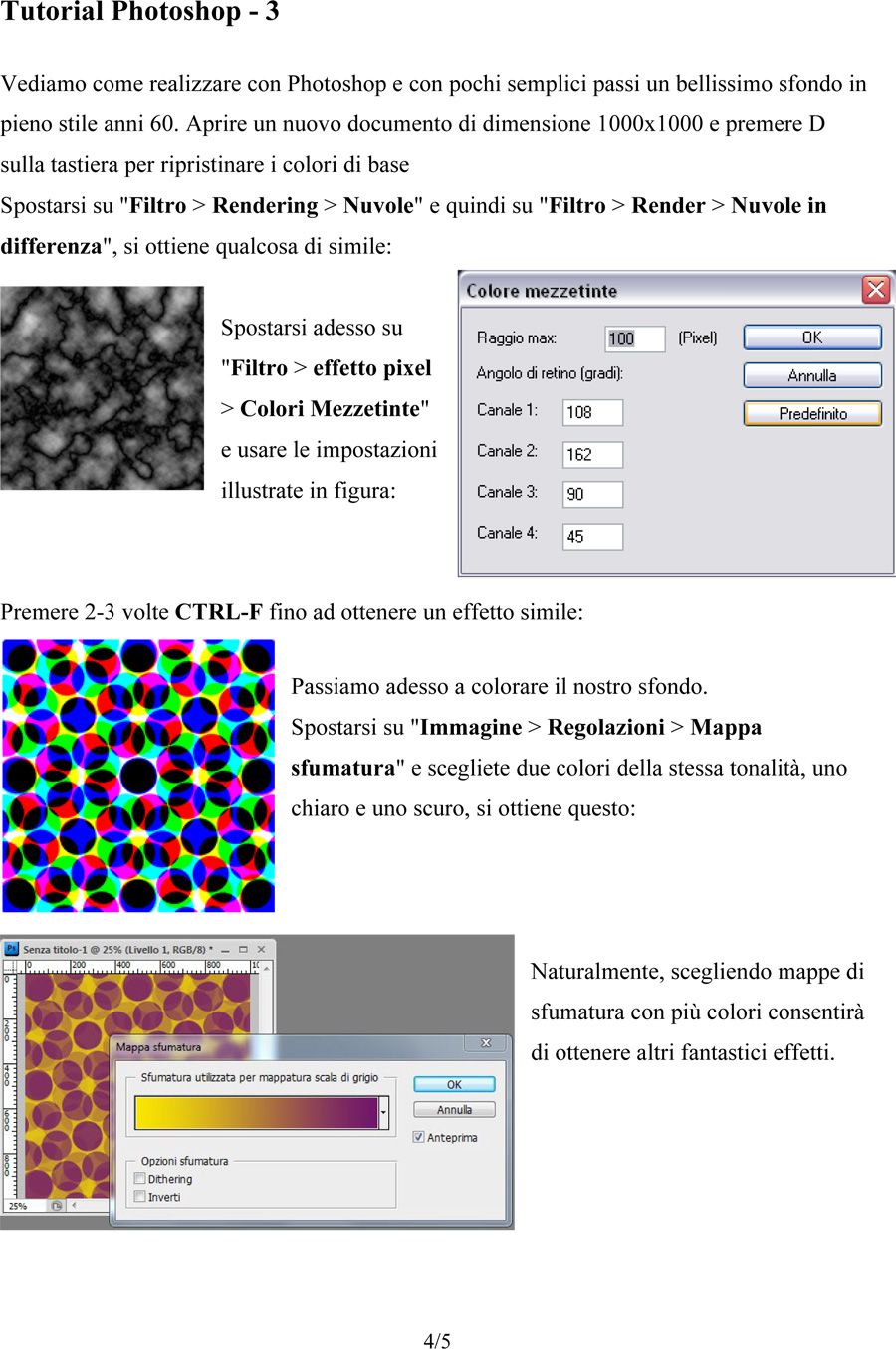Click the Photoshop icon in the Senza titolo-1 title bar

(x=12, y=949)
